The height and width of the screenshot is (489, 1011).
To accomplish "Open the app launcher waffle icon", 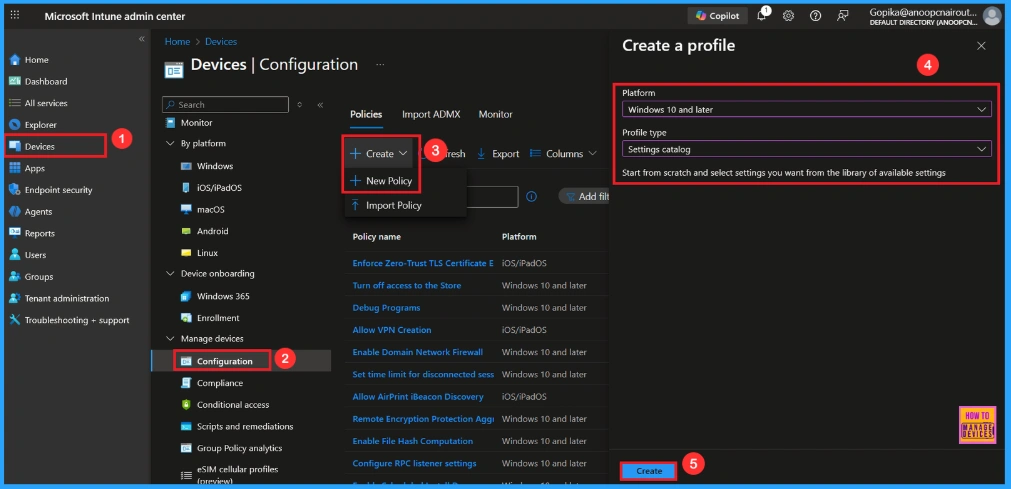I will 15,15.
